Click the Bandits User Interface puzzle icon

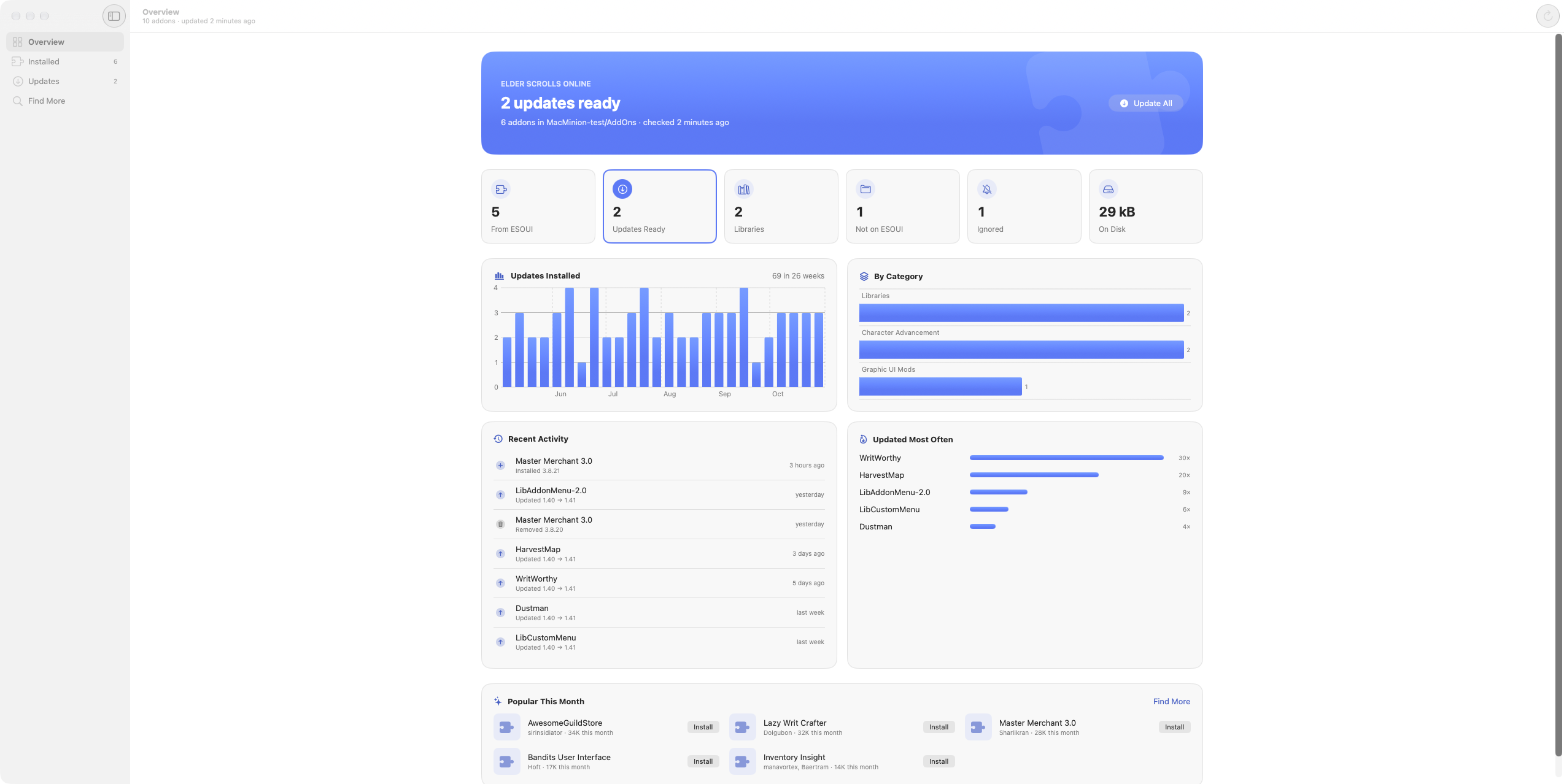(x=507, y=761)
